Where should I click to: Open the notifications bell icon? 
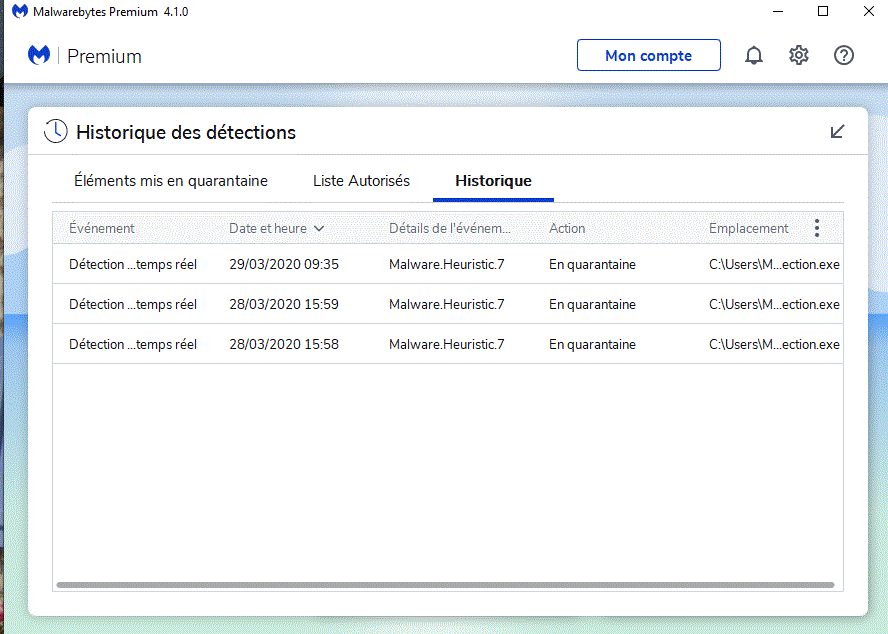754,56
